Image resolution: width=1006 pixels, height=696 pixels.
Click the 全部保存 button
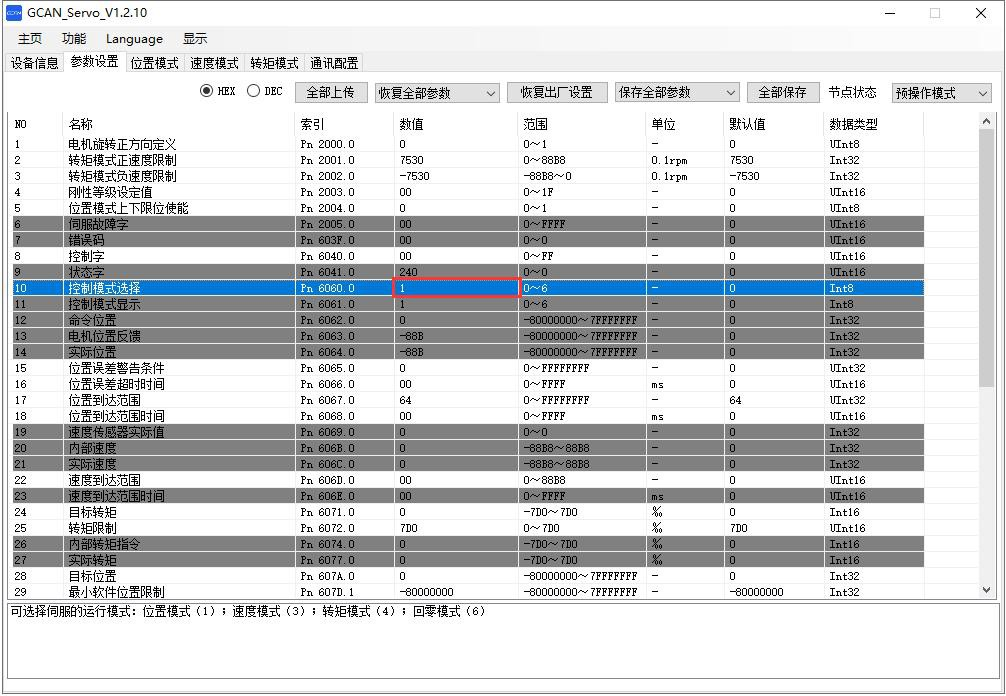point(782,92)
